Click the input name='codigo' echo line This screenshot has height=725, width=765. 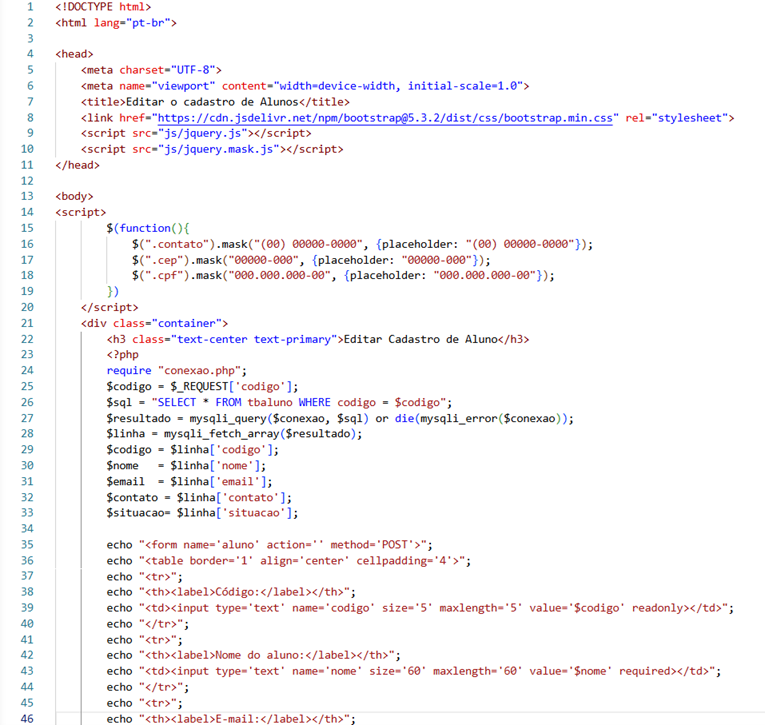420,608
